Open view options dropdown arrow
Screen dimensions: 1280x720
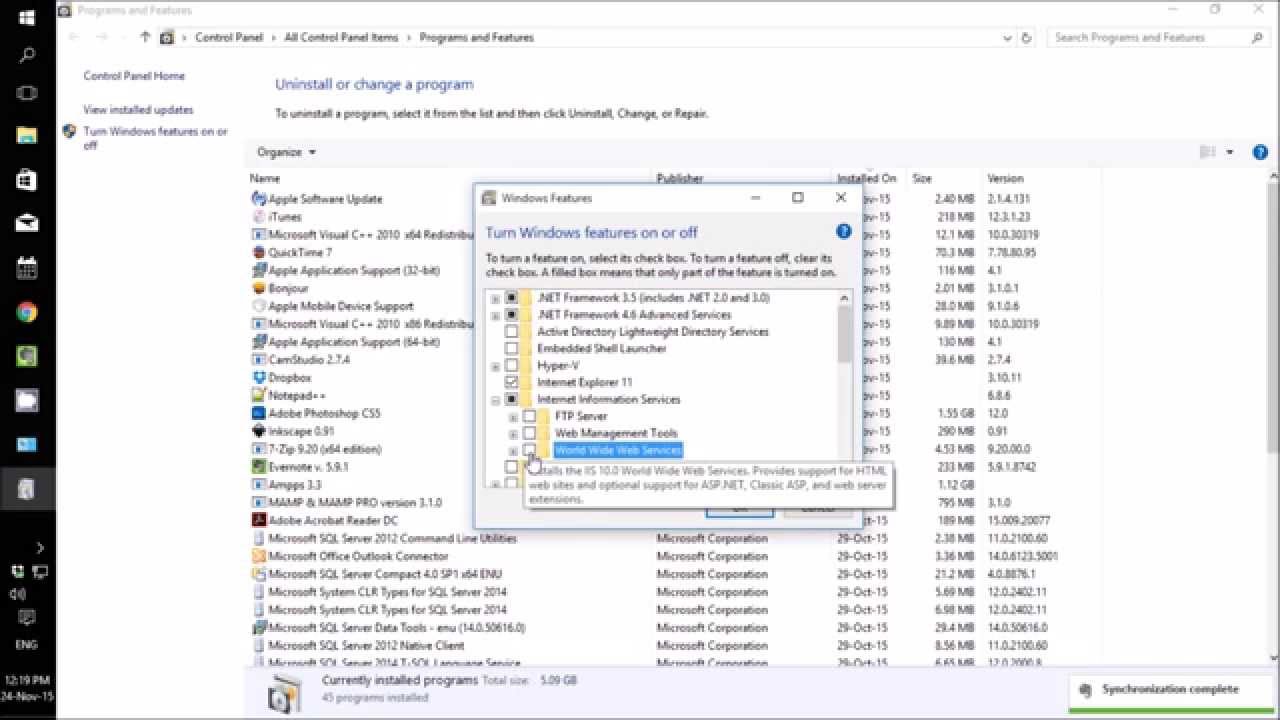click(1230, 153)
